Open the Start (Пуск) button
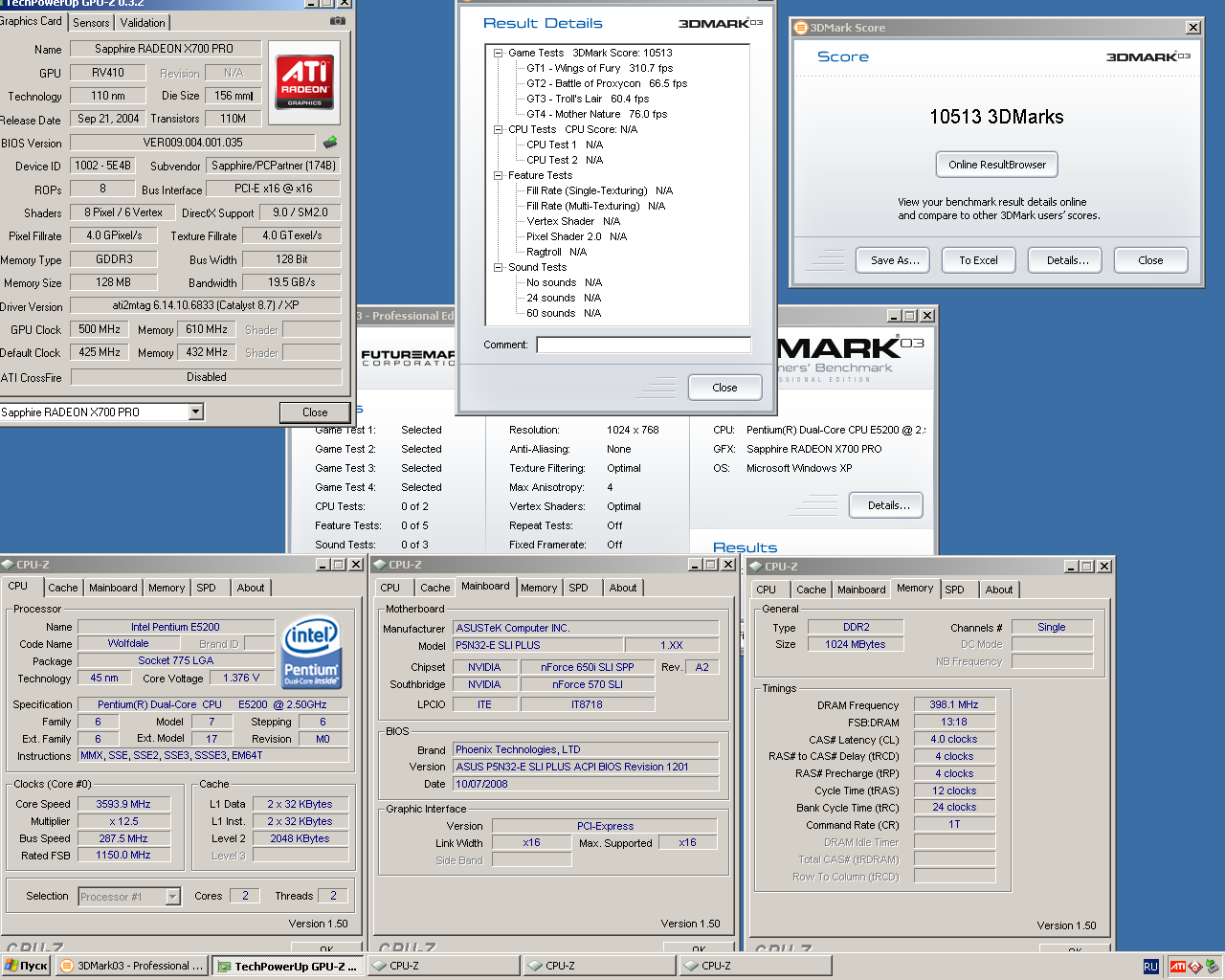Screen dimensions: 1225x980 (26, 966)
